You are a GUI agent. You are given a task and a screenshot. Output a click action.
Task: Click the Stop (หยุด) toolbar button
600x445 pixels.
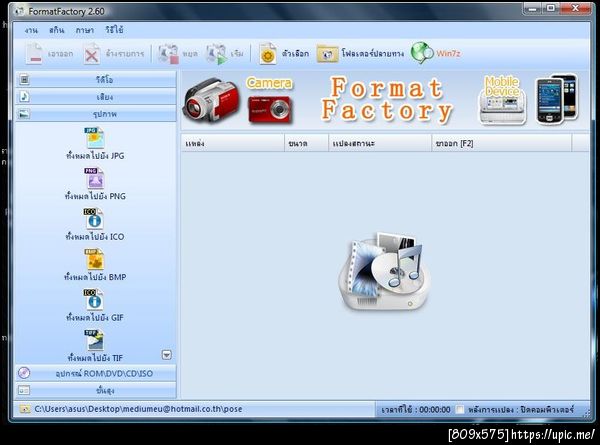tap(178, 54)
